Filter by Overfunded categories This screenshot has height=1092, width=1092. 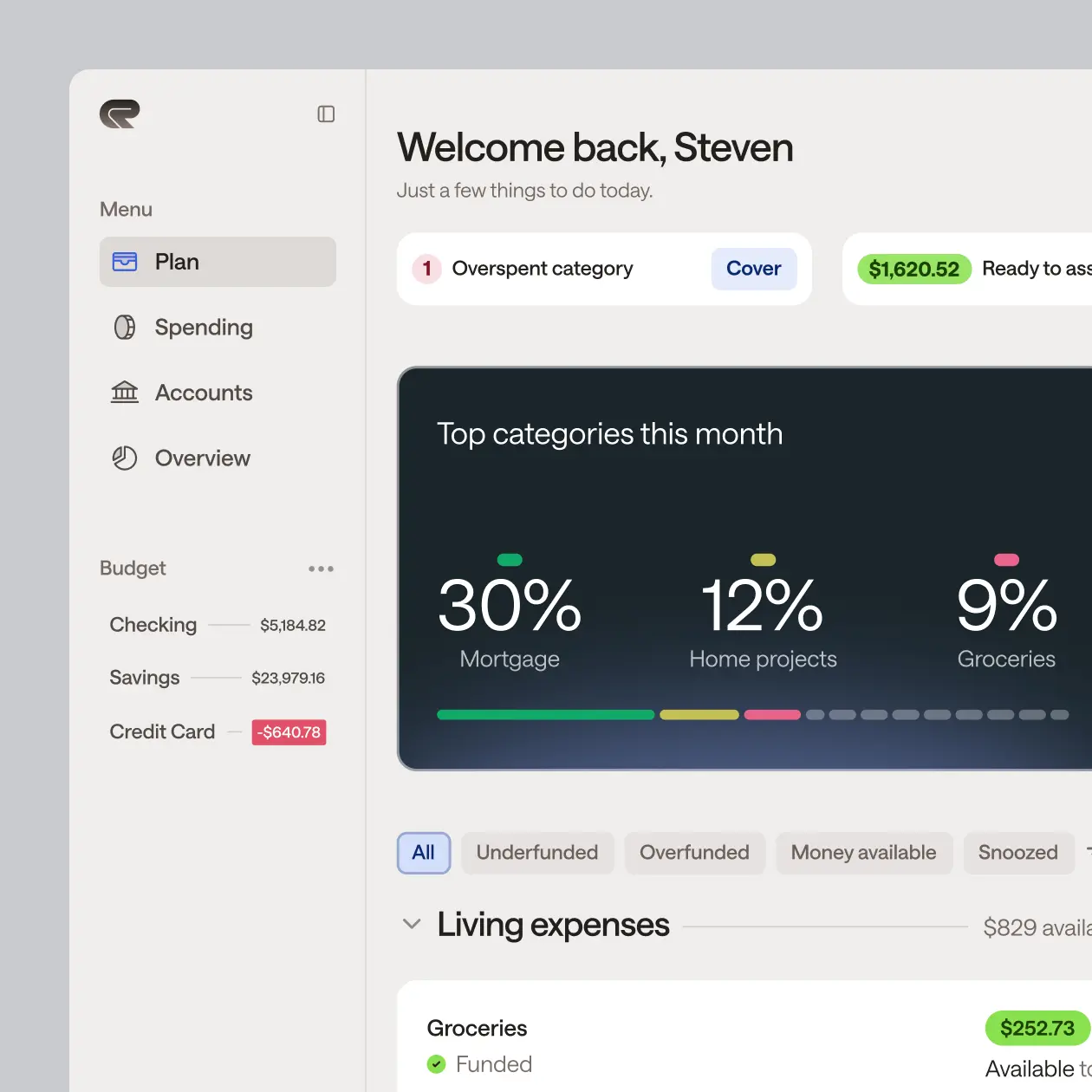(694, 853)
